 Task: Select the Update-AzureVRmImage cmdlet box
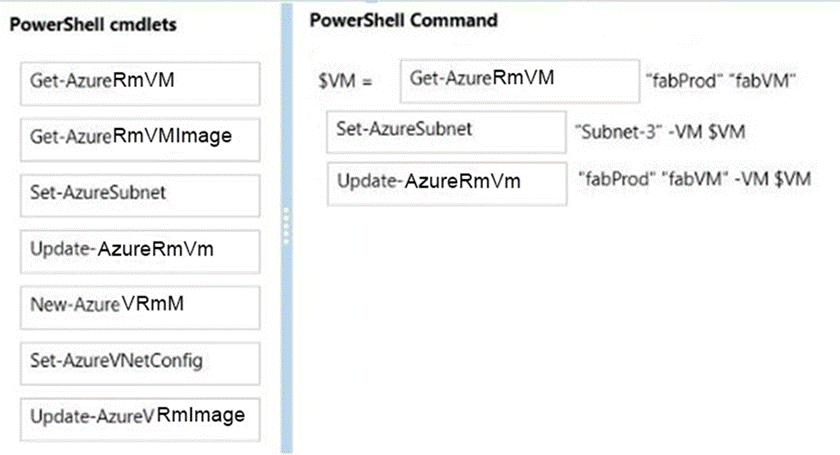pos(139,415)
